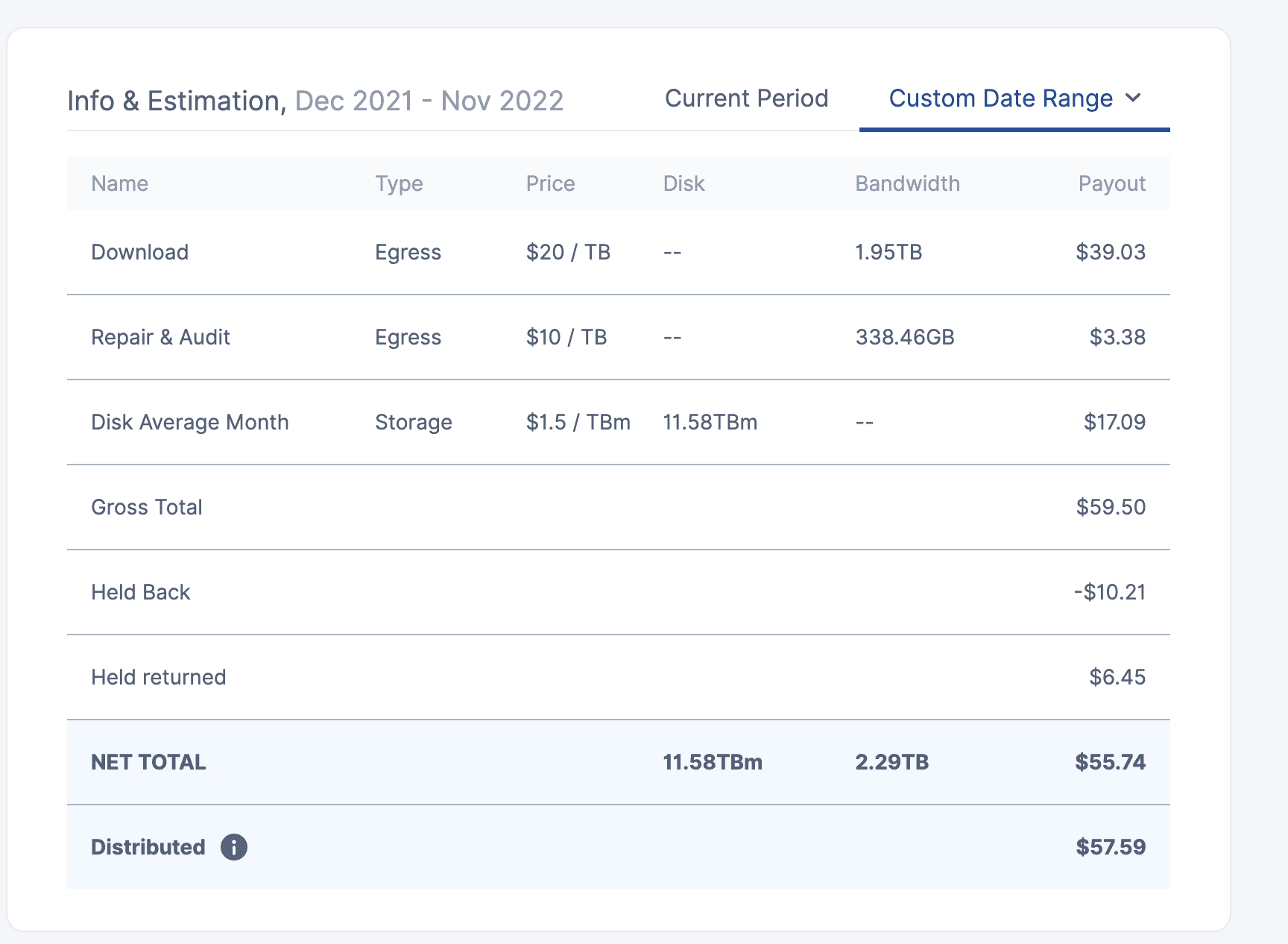Viewport: 1288px width, 944px height.
Task: Expand the Custom Date Range chevron
Action: (1133, 98)
